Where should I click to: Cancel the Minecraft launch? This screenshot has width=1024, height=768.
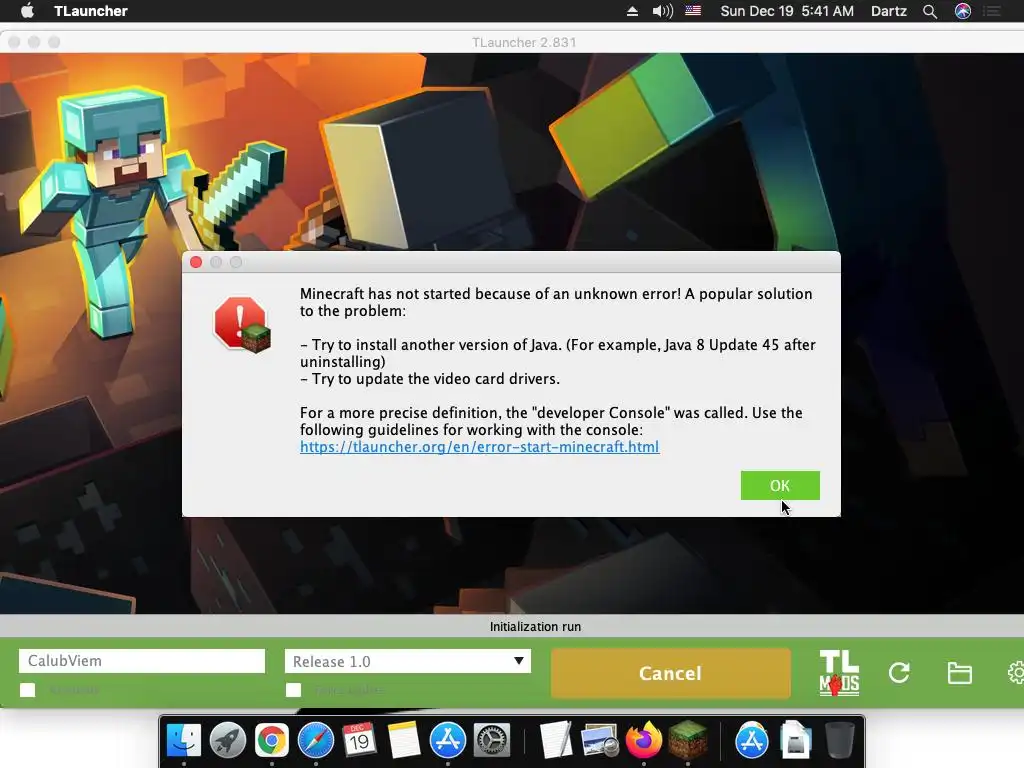coord(670,673)
